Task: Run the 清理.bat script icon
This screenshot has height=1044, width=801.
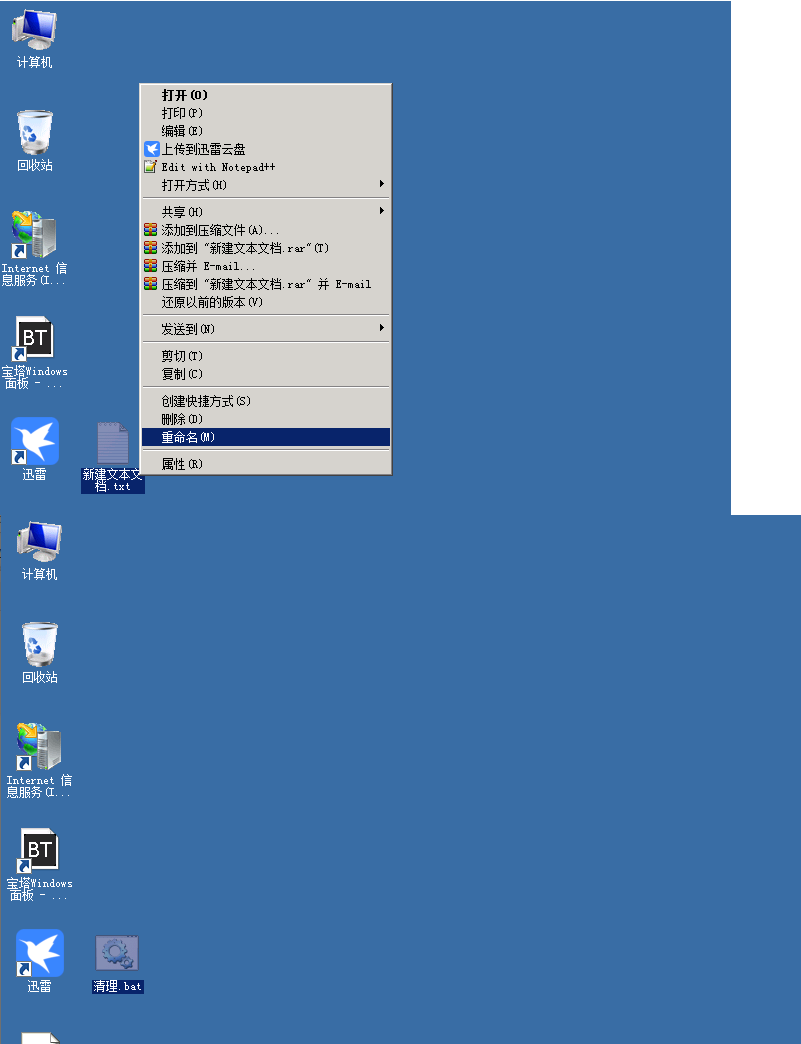Action: point(116,953)
